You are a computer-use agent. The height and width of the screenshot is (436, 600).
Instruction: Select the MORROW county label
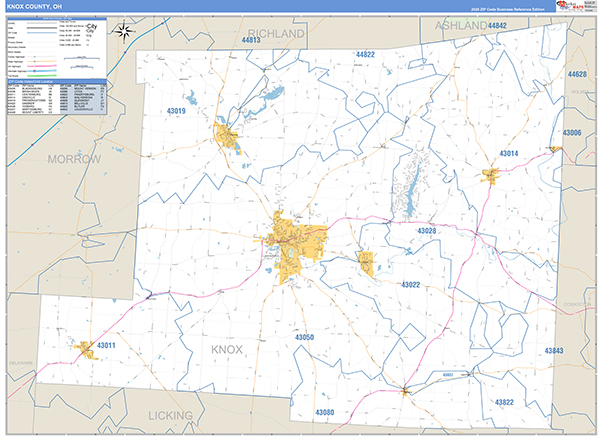[74, 159]
